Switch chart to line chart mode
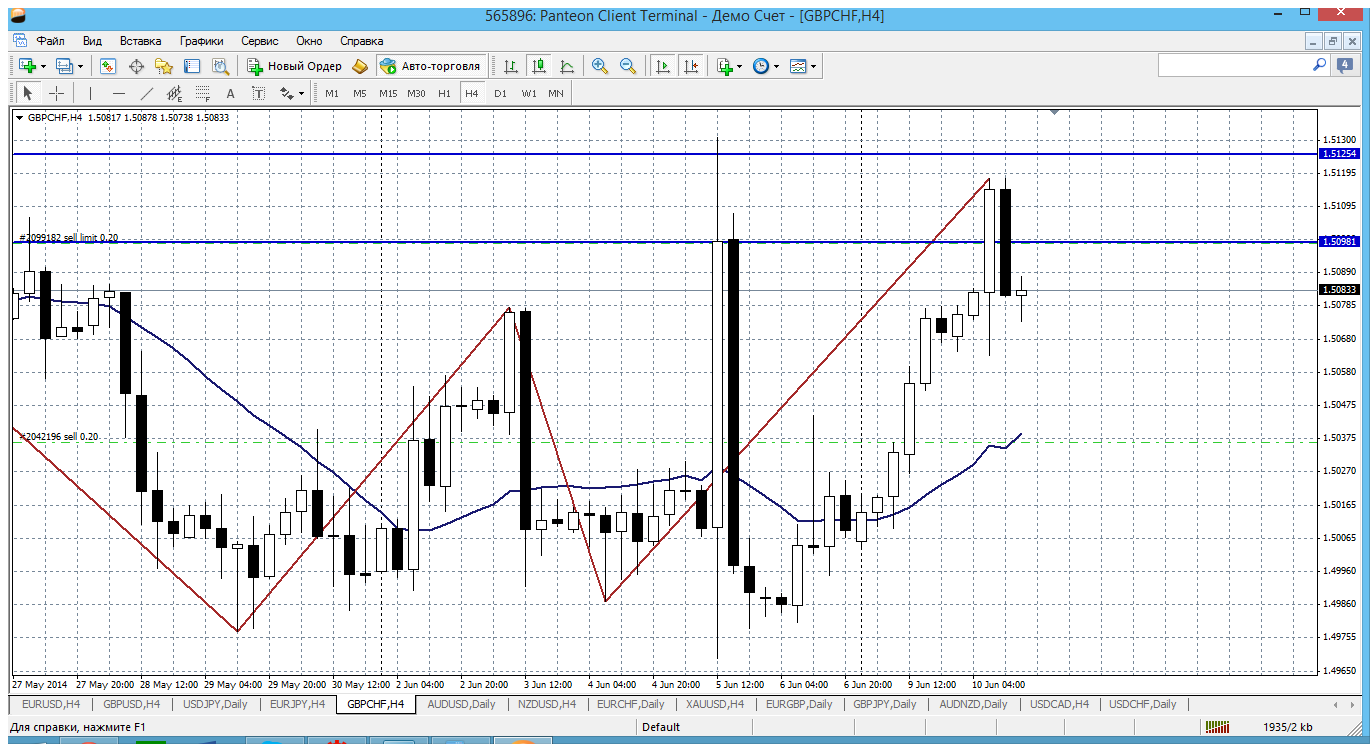This screenshot has width=1370, height=744. tap(567, 66)
